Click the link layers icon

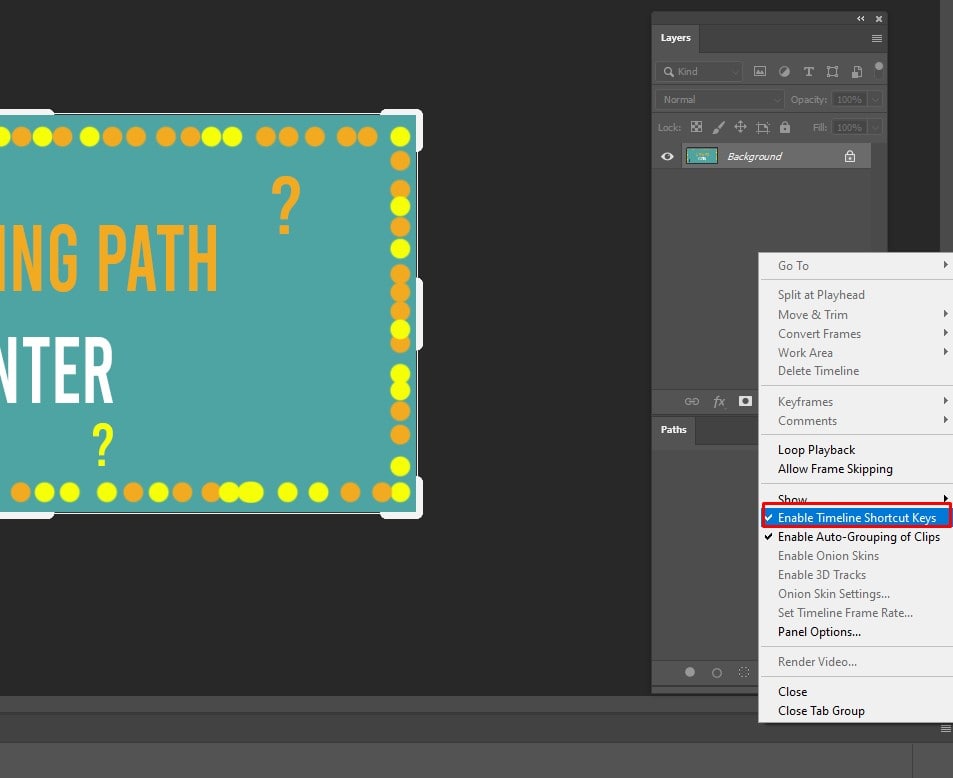pos(692,401)
